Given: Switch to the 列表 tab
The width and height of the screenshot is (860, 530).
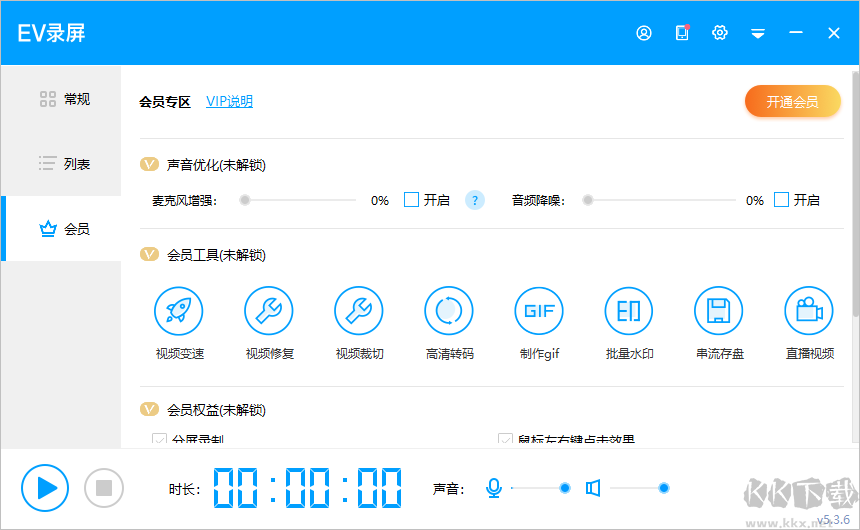Looking at the screenshot, I should [x=61, y=163].
